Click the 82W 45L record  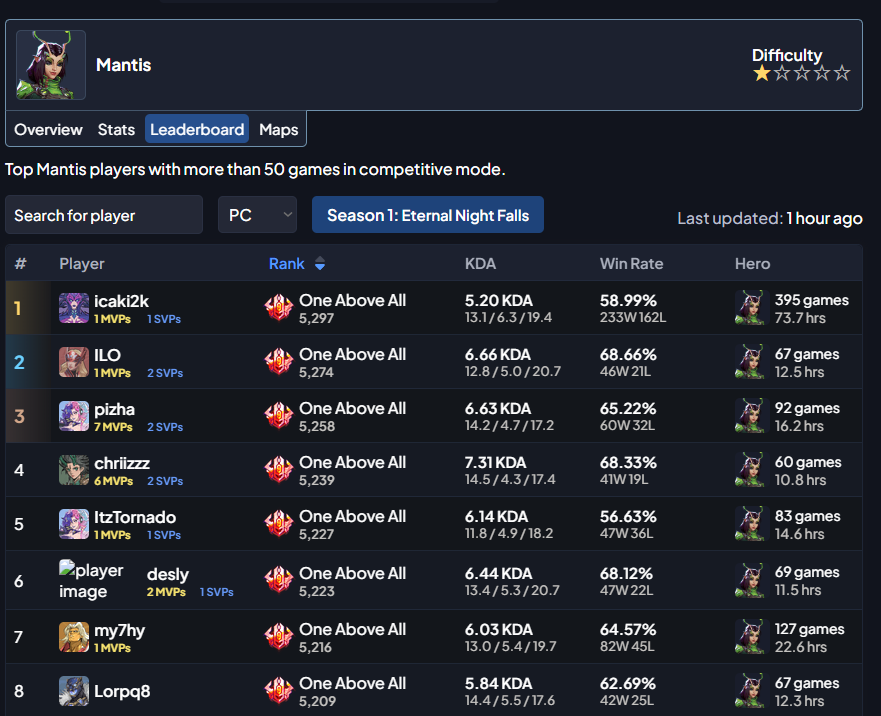pyautogui.click(x=626, y=646)
